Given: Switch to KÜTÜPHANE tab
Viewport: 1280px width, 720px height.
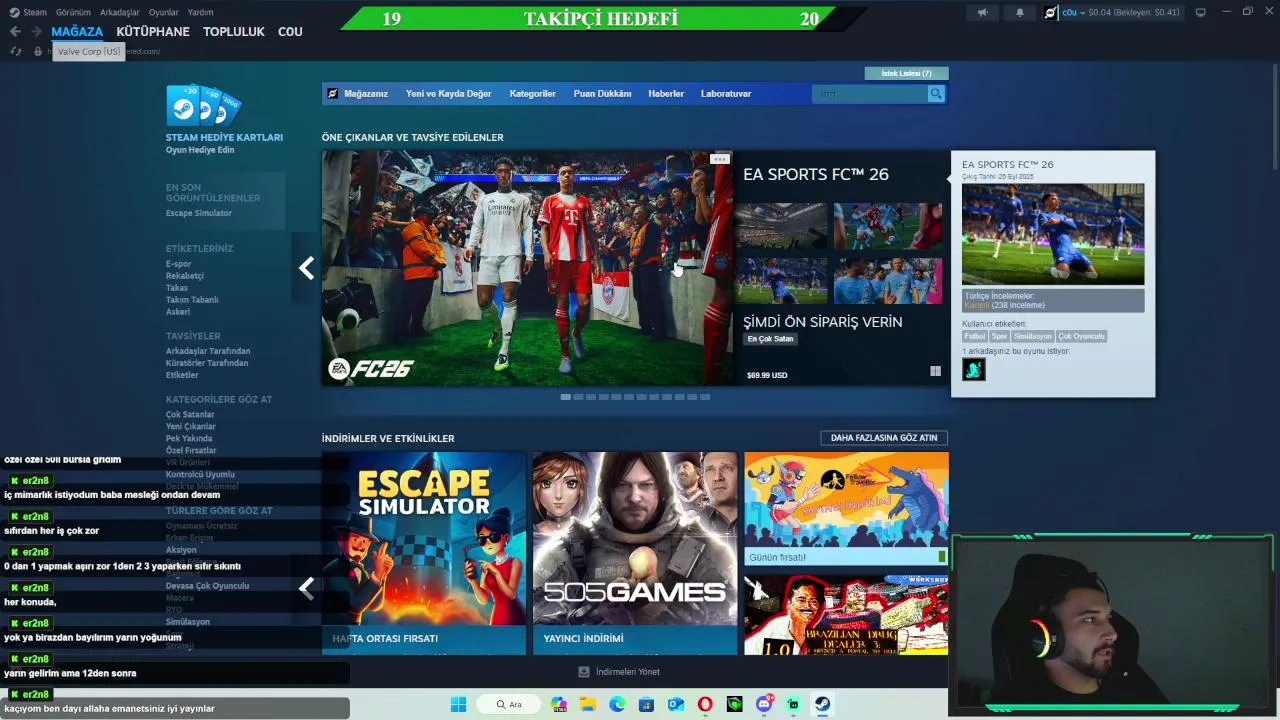Looking at the screenshot, I should (x=153, y=32).
